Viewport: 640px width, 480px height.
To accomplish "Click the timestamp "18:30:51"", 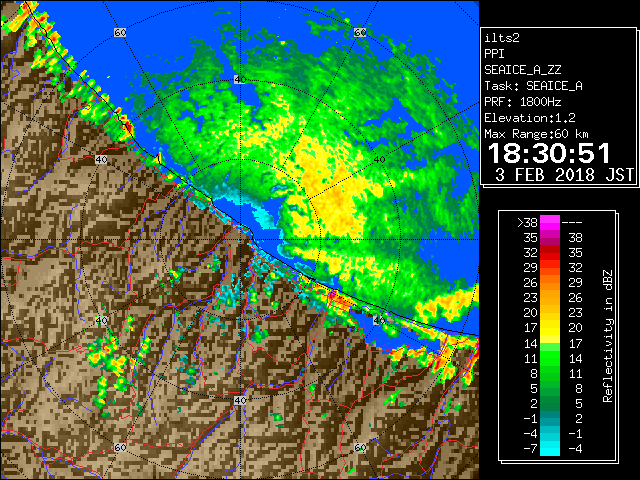I will 549,153.
